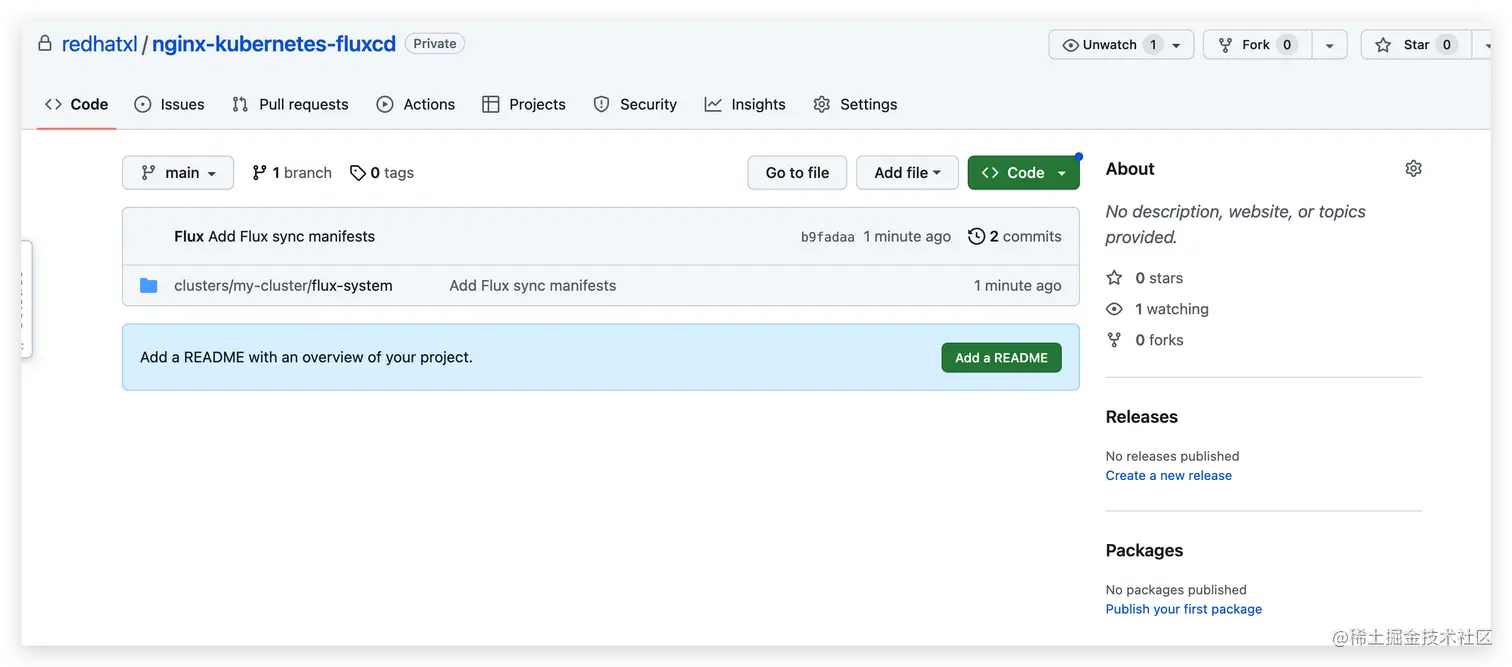Click the fork icon in Fork button
Image resolution: width=1512 pixels, height=667 pixels.
[x=1225, y=45]
